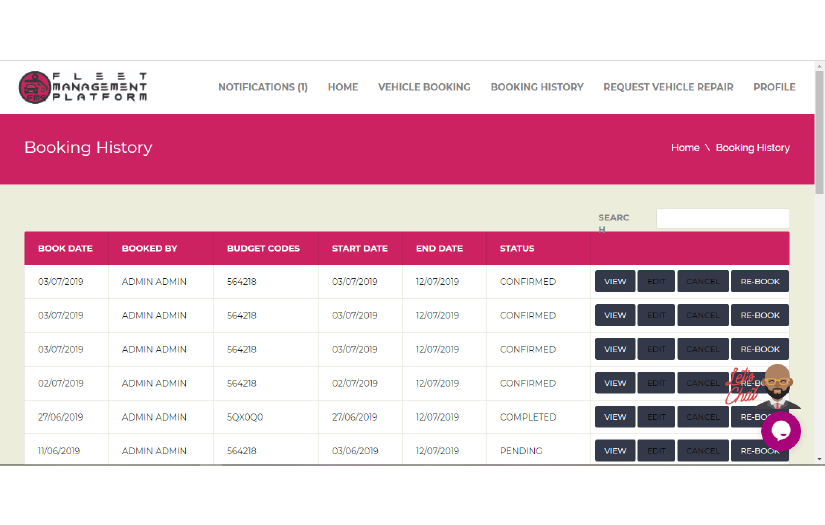
Task: Click the COMPLETED status cell
Action: 528,417
